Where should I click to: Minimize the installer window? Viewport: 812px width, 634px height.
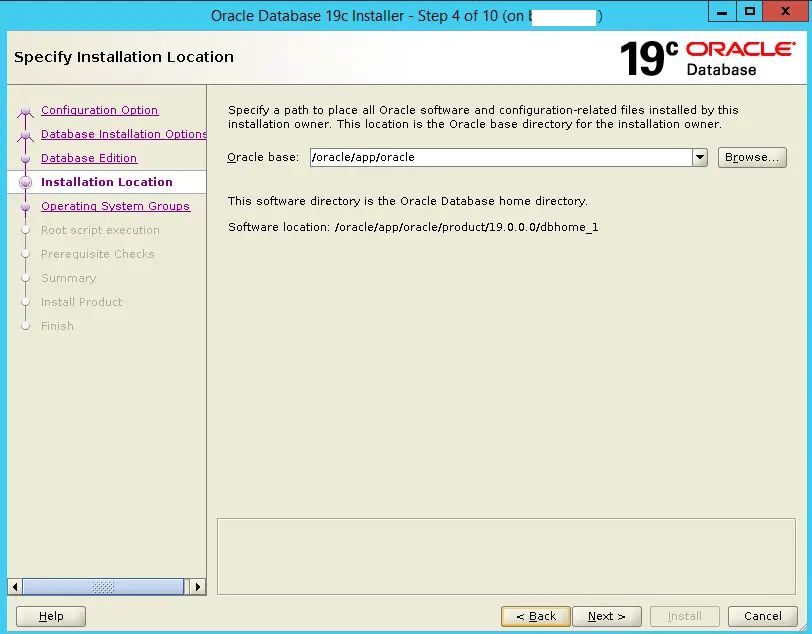722,11
